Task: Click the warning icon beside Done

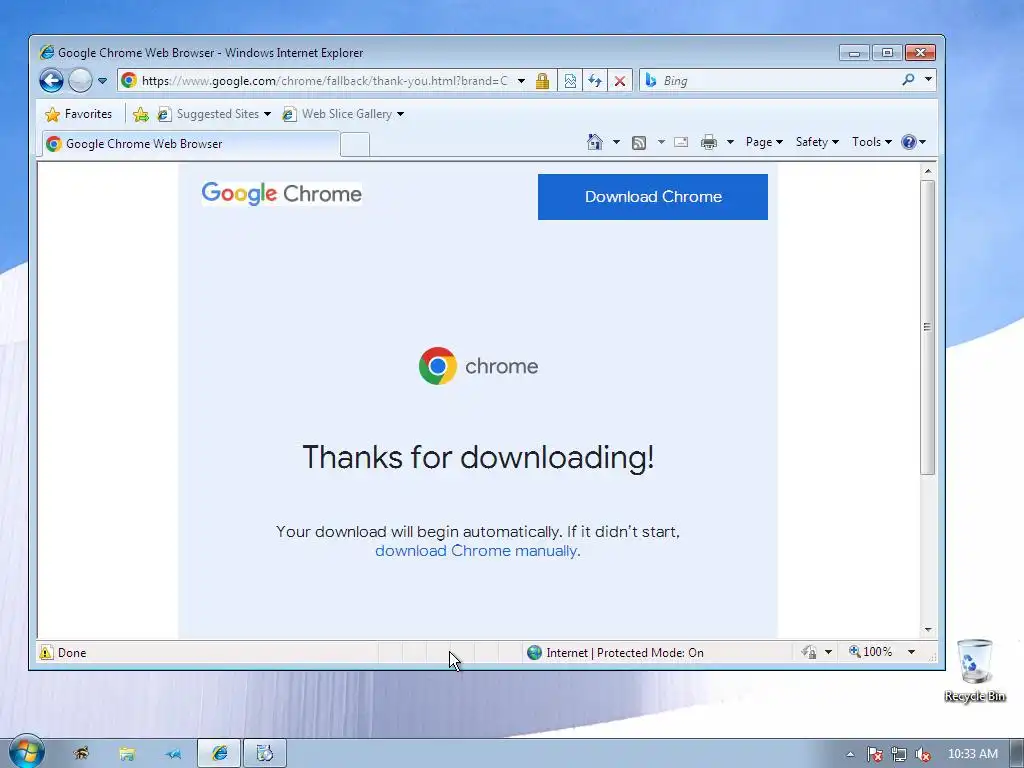Action: tap(46, 652)
